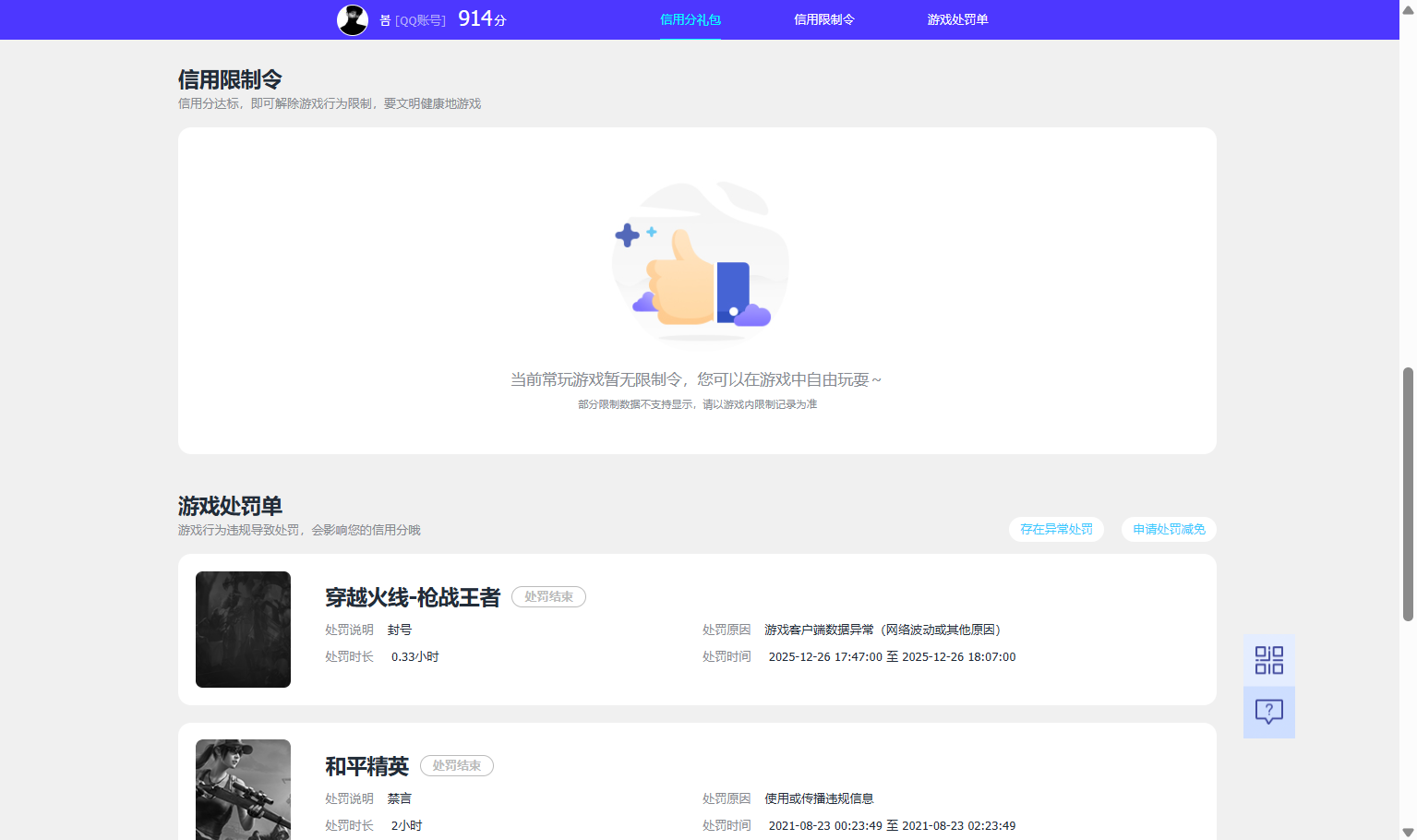Click the 禁言 penalty description

400,798
